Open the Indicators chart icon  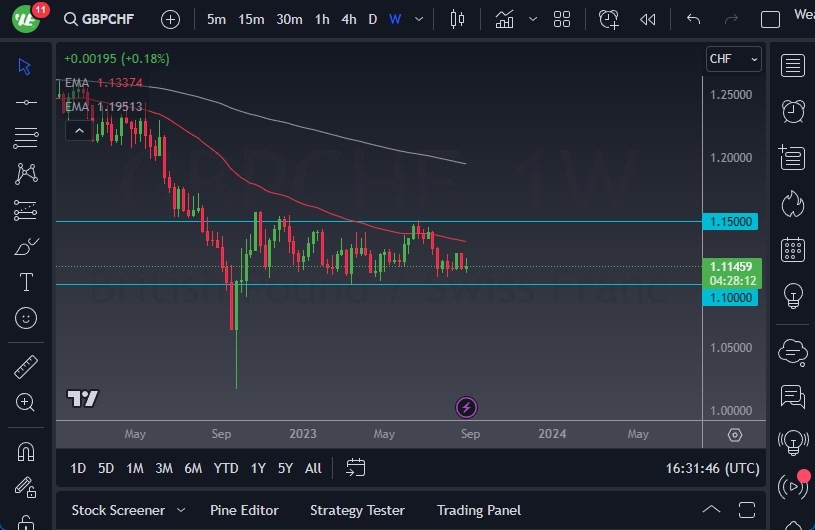coord(504,19)
